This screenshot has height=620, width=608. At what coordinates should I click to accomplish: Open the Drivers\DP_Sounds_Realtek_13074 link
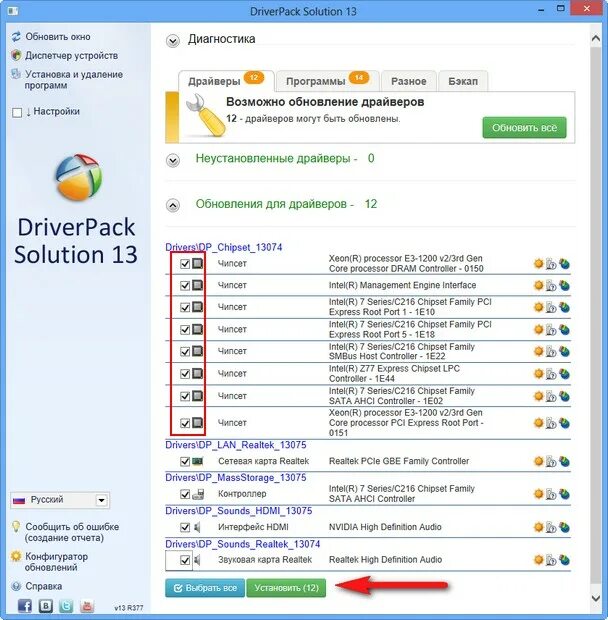click(x=243, y=544)
